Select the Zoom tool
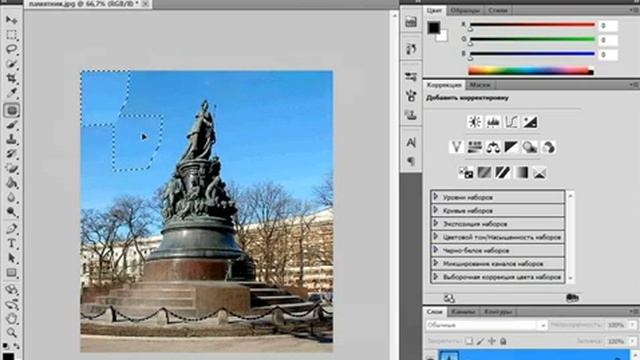 pyautogui.click(x=11, y=333)
